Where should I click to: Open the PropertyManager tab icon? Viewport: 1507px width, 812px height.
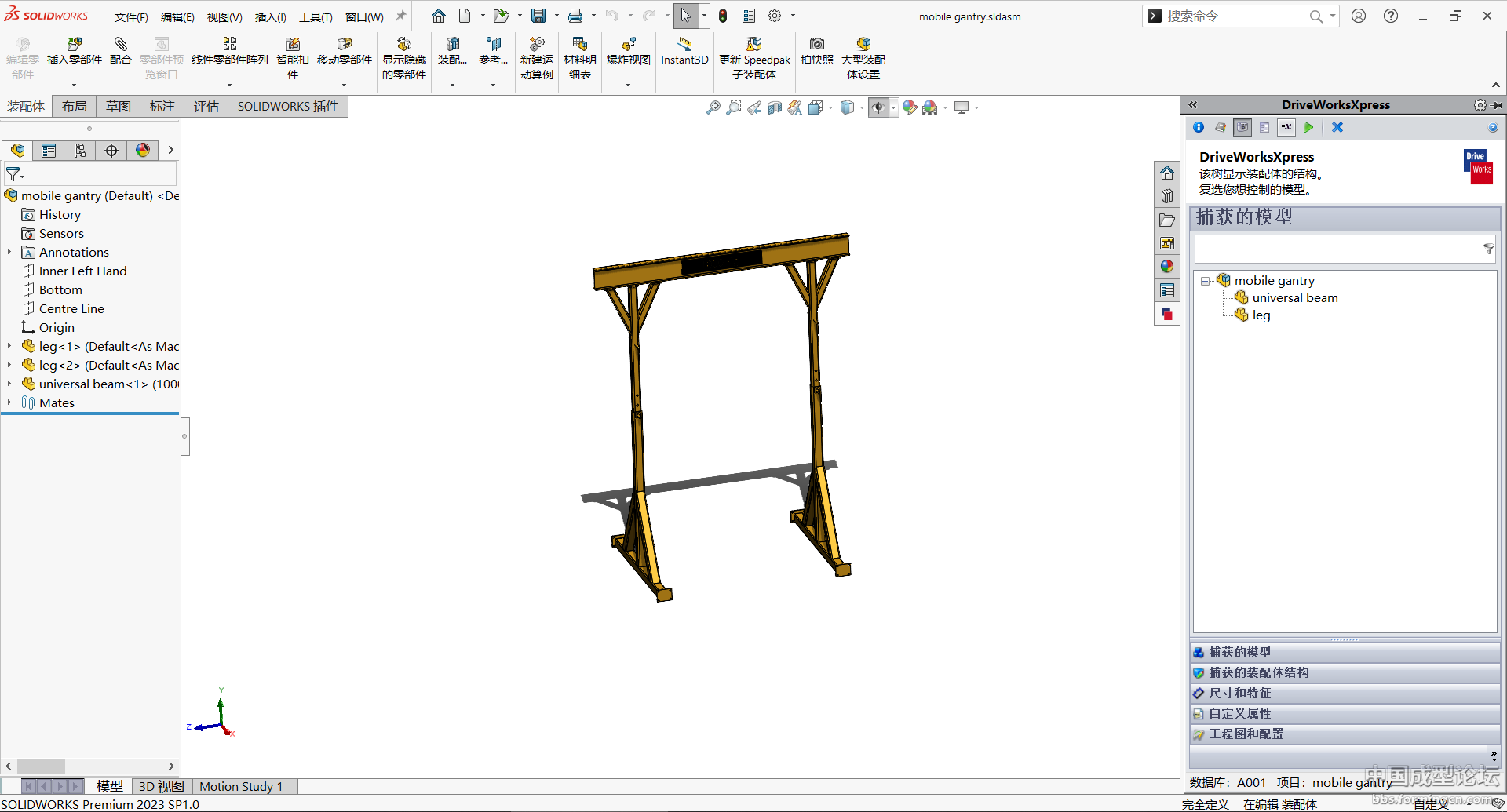click(49, 151)
